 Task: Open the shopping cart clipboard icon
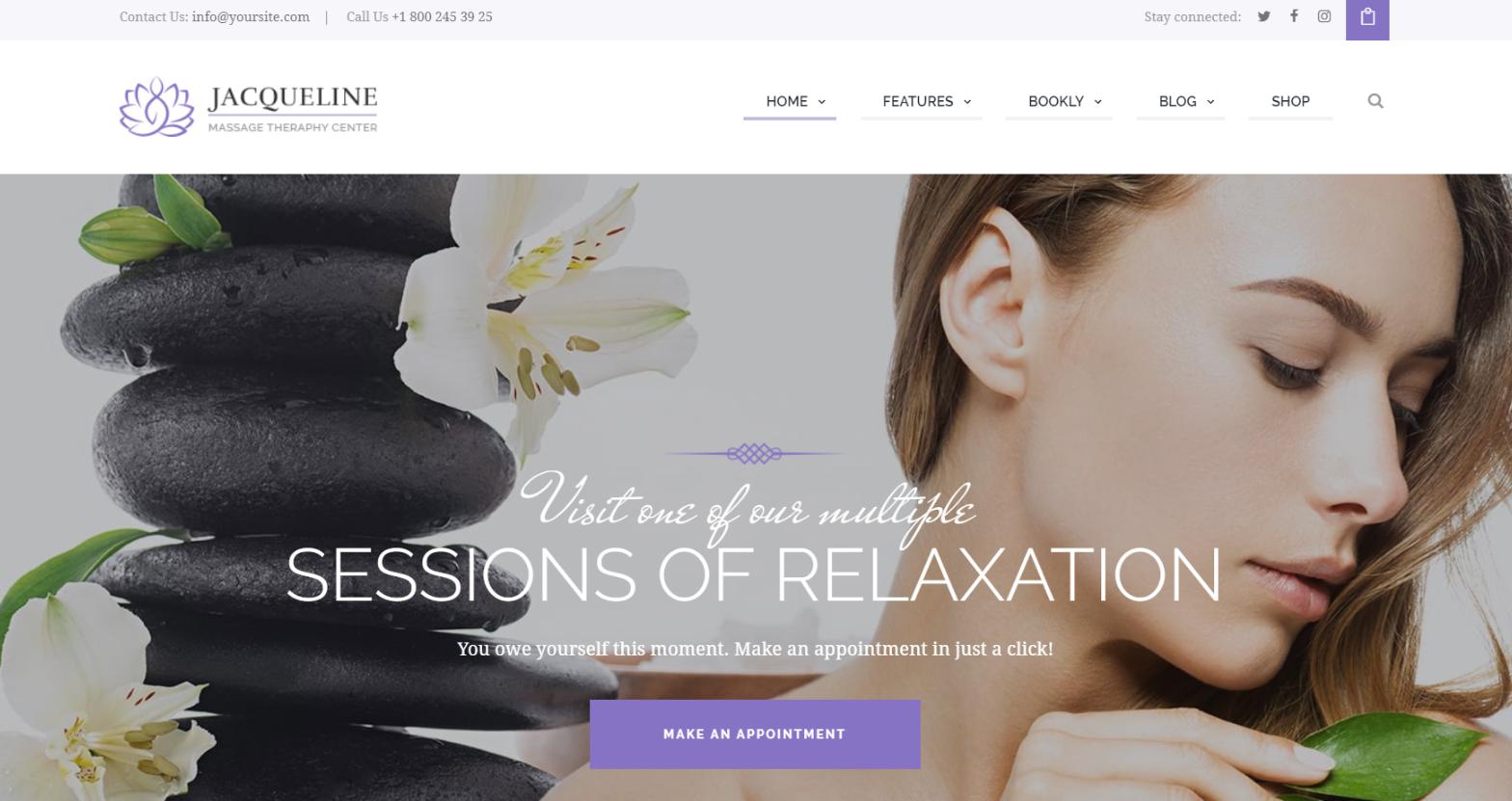pos(1367,16)
